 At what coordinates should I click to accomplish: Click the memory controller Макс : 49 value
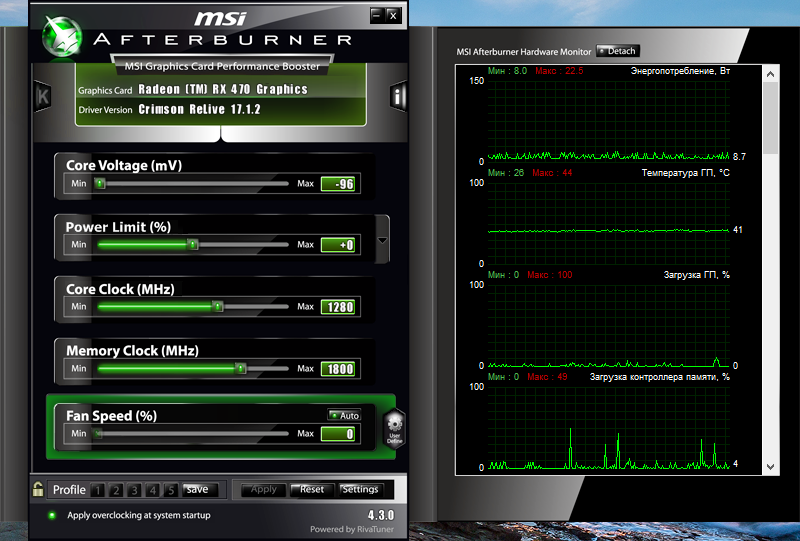[547, 377]
